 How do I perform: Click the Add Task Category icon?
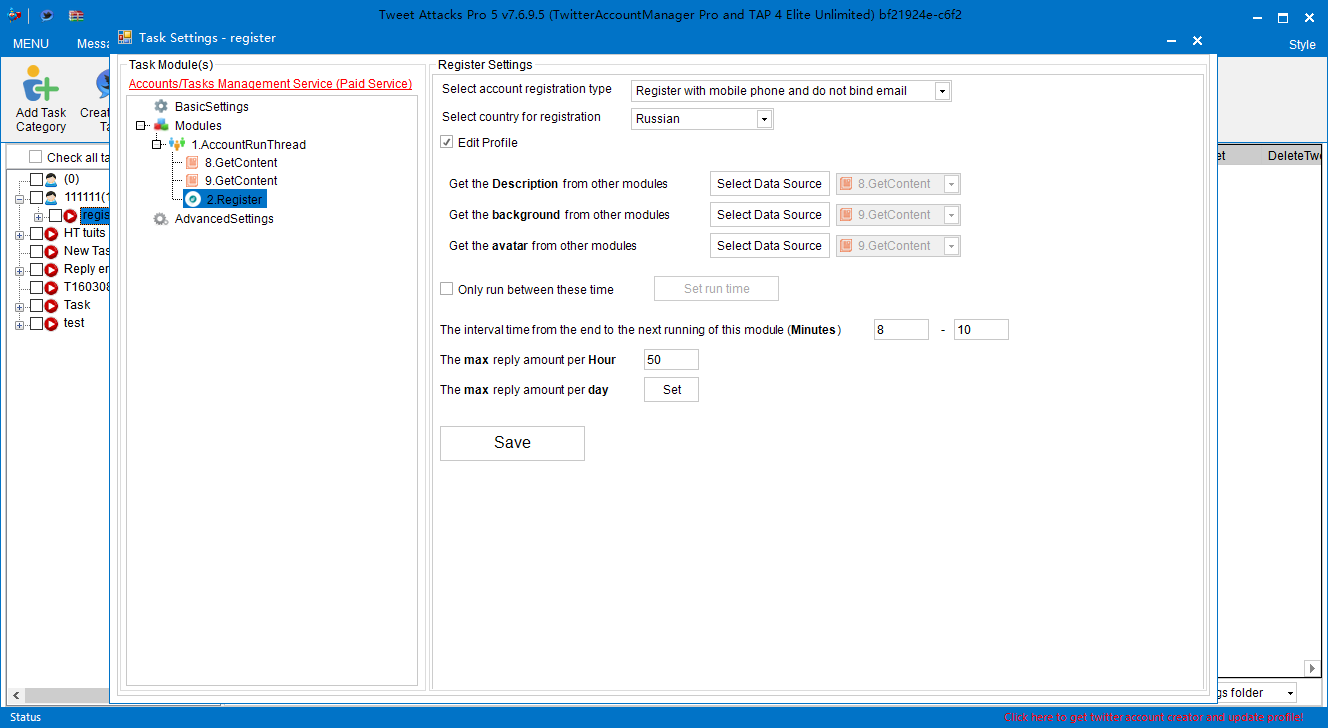tap(40, 85)
